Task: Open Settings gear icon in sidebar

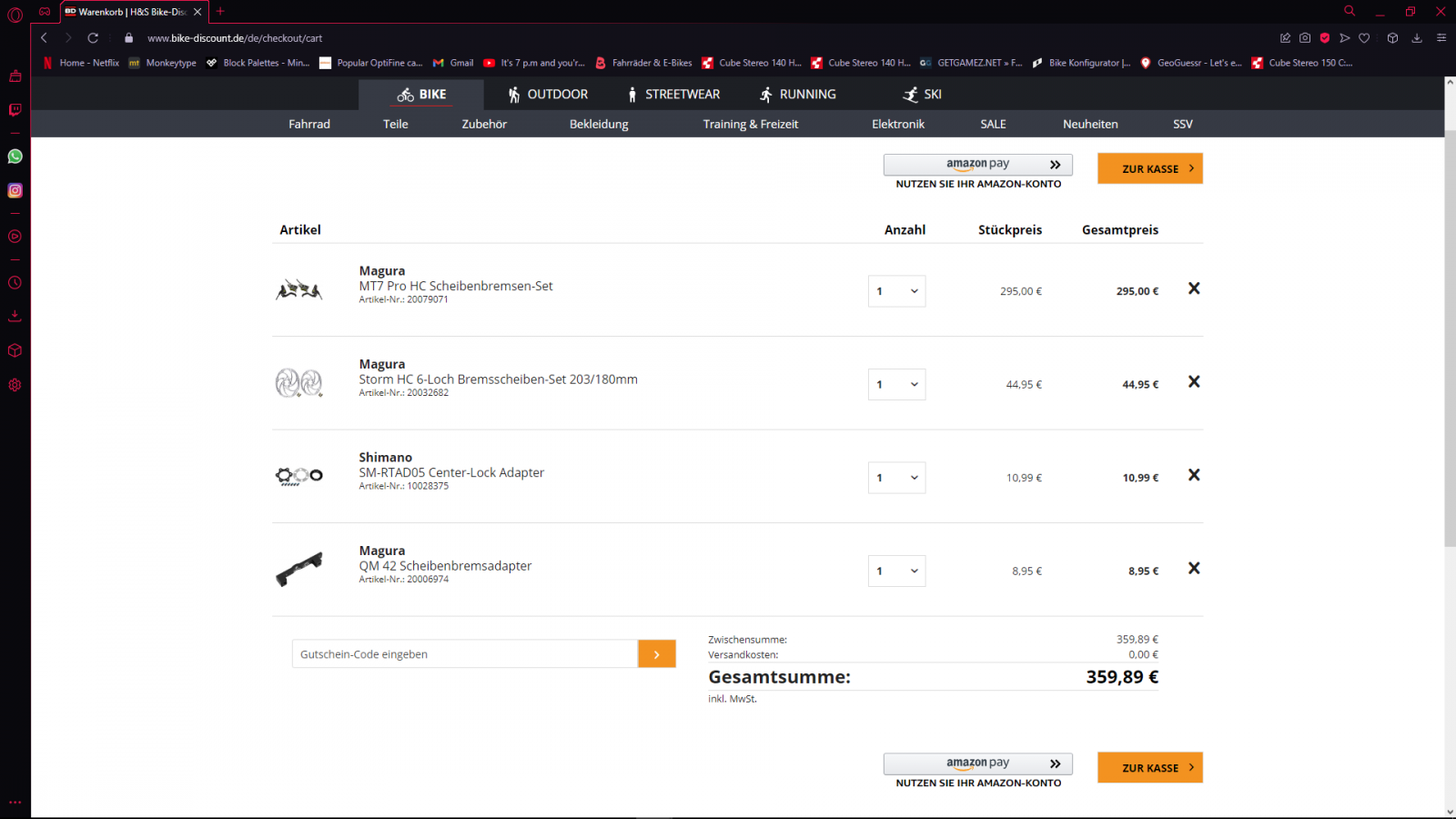Action: tap(15, 385)
